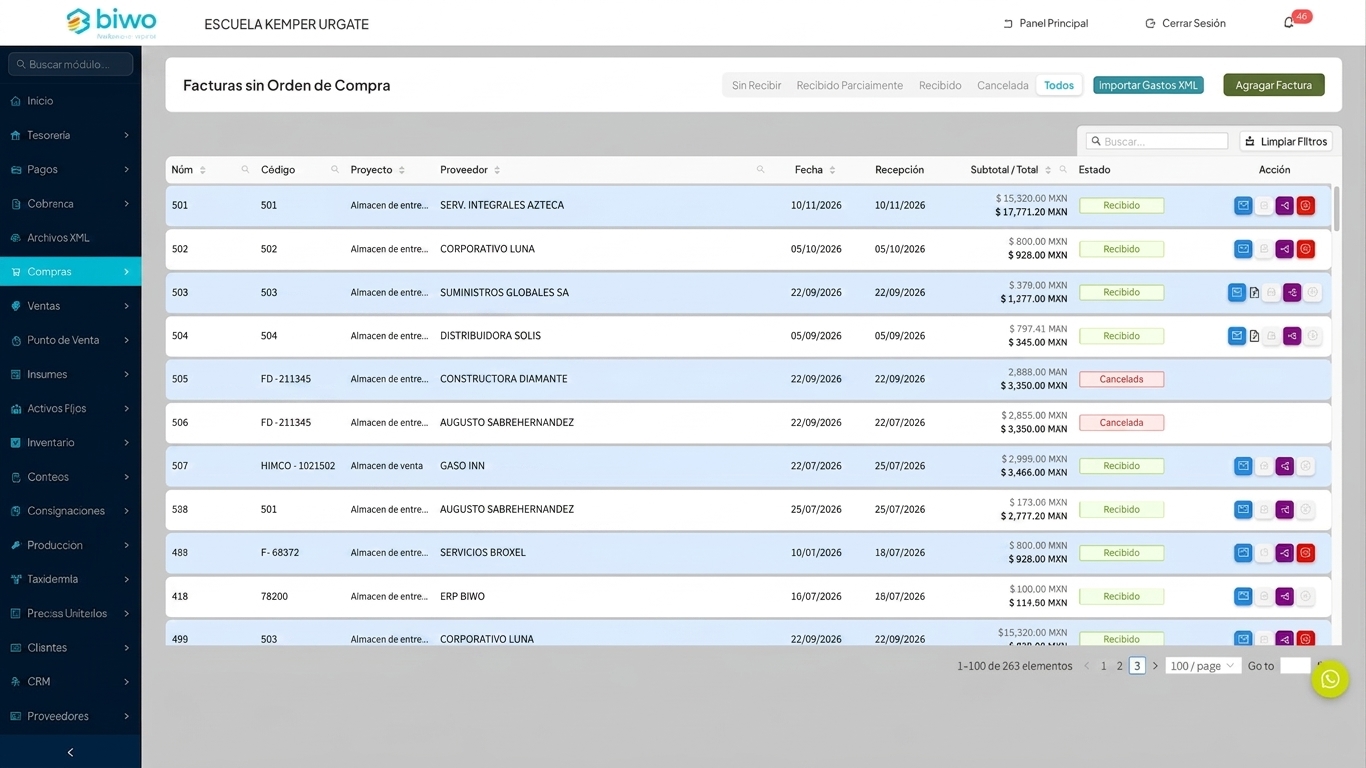The image size is (1366, 768).
Task: Toggle sort arrows on Fecha column
Action: click(832, 170)
